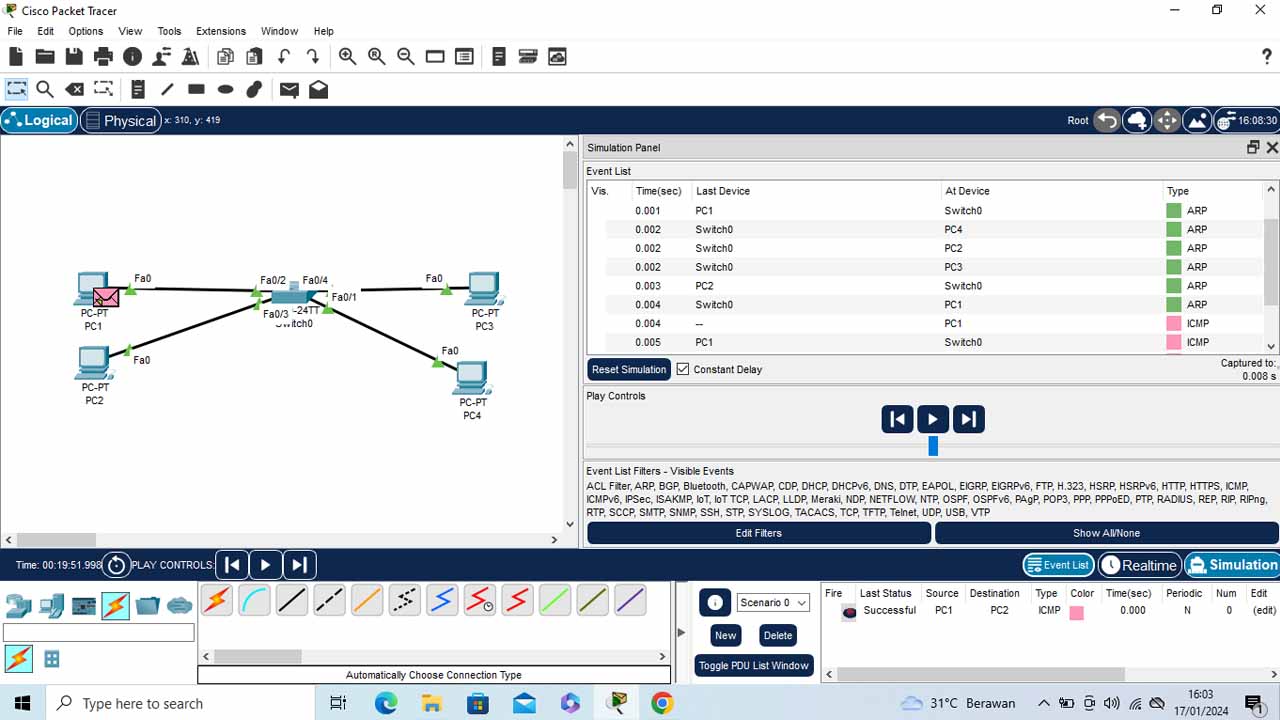The height and width of the screenshot is (720, 1280).
Task: Open Google Chrome from the taskbar
Action: [662, 703]
